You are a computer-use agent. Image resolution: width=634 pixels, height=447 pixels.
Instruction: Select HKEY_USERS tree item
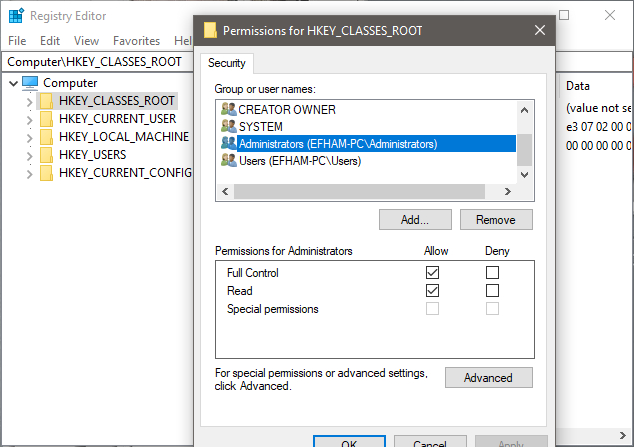(x=92, y=155)
